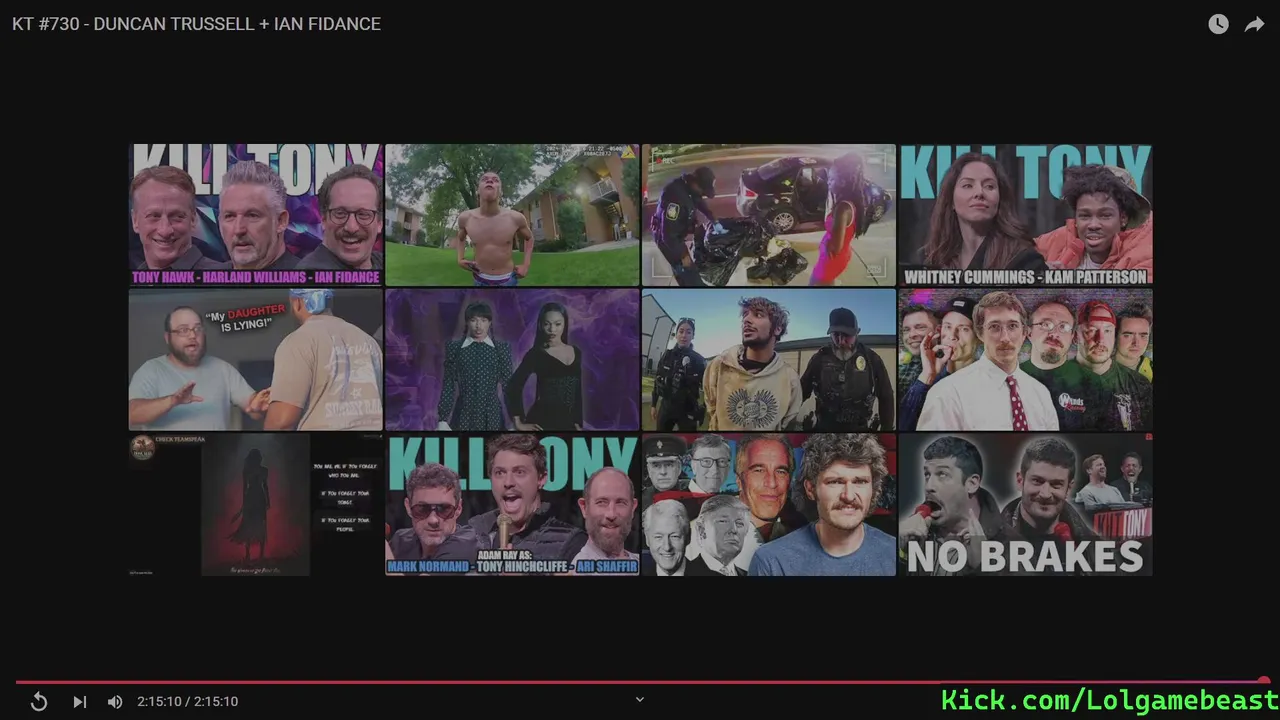Replay the video with the replay button

click(39, 702)
